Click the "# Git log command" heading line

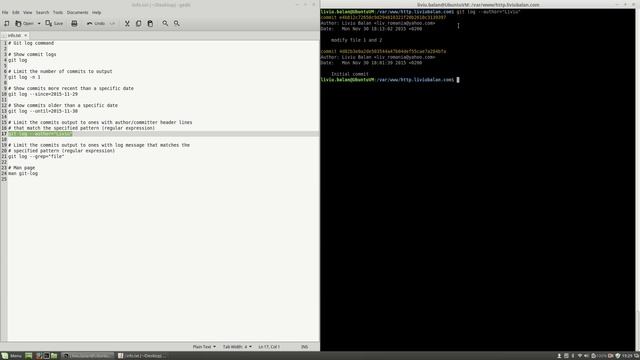31,43
